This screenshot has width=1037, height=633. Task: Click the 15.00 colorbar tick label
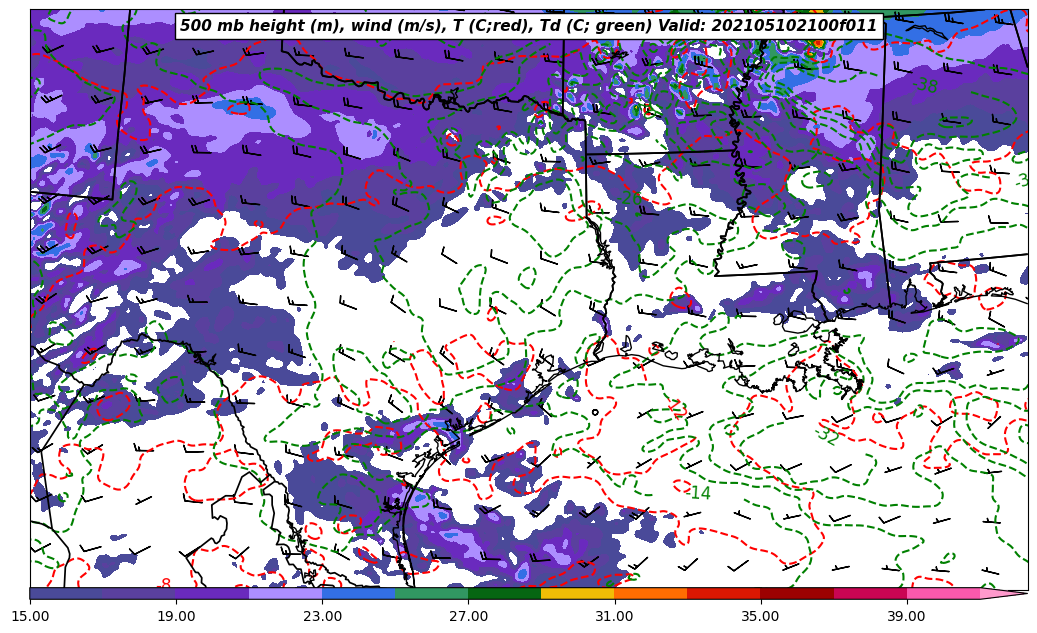coord(30,616)
